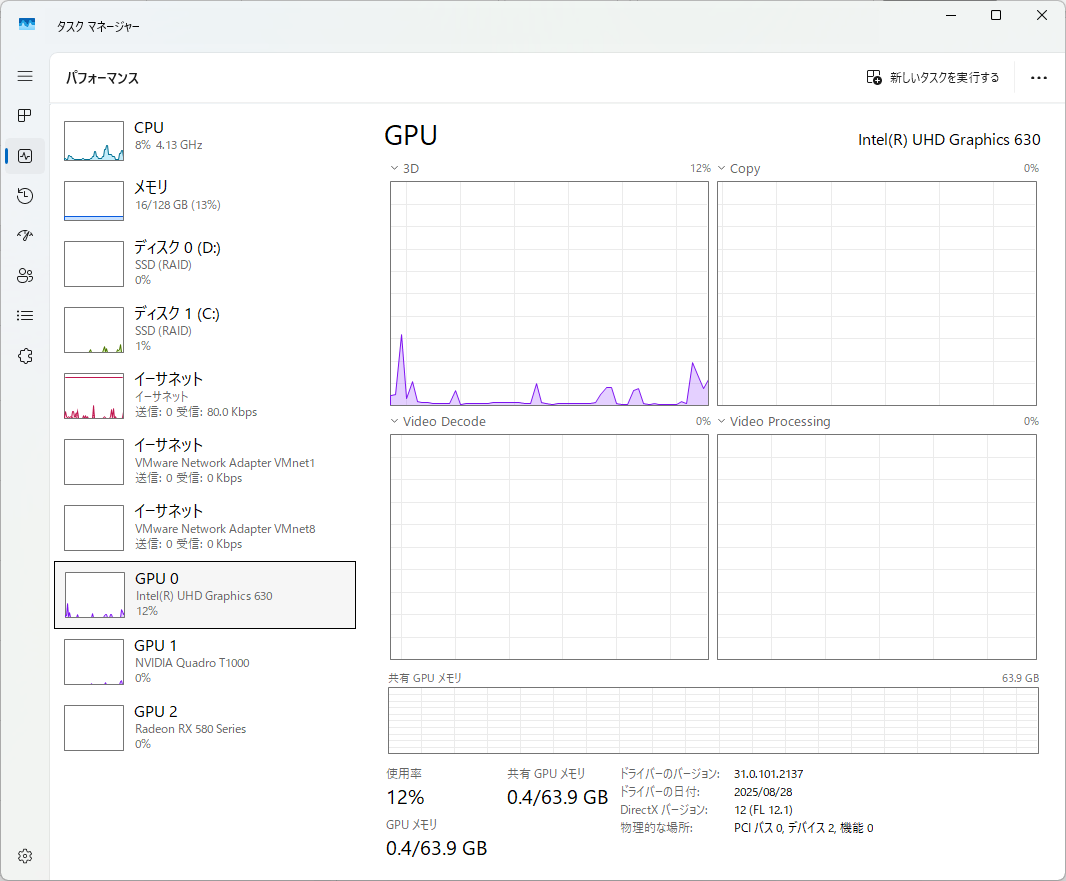1066x881 pixels.
Task: Click the 3D usage graph
Action: tap(549, 294)
